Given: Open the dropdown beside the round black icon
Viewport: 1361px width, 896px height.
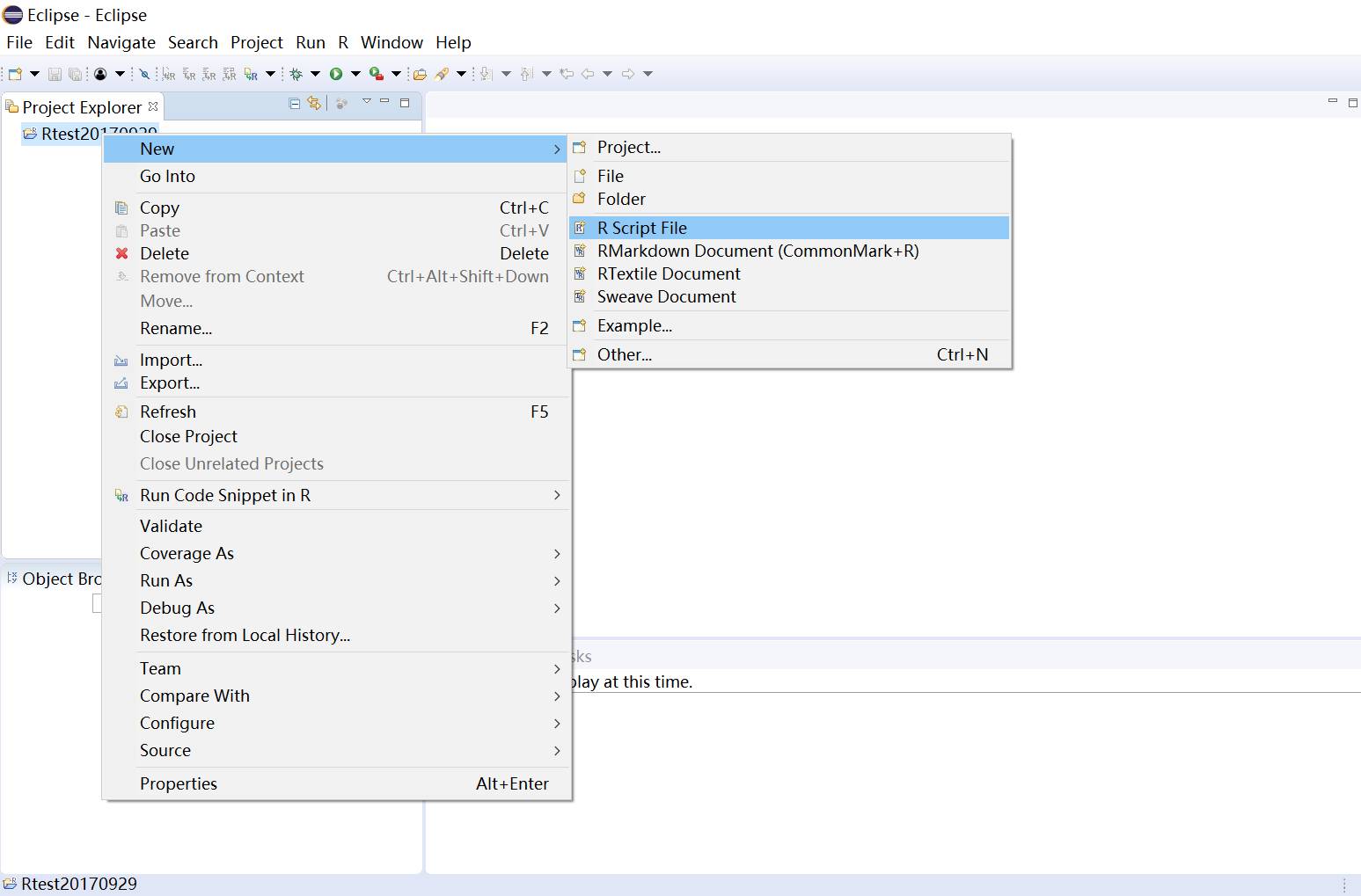Looking at the screenshot, I should (120, 74).
